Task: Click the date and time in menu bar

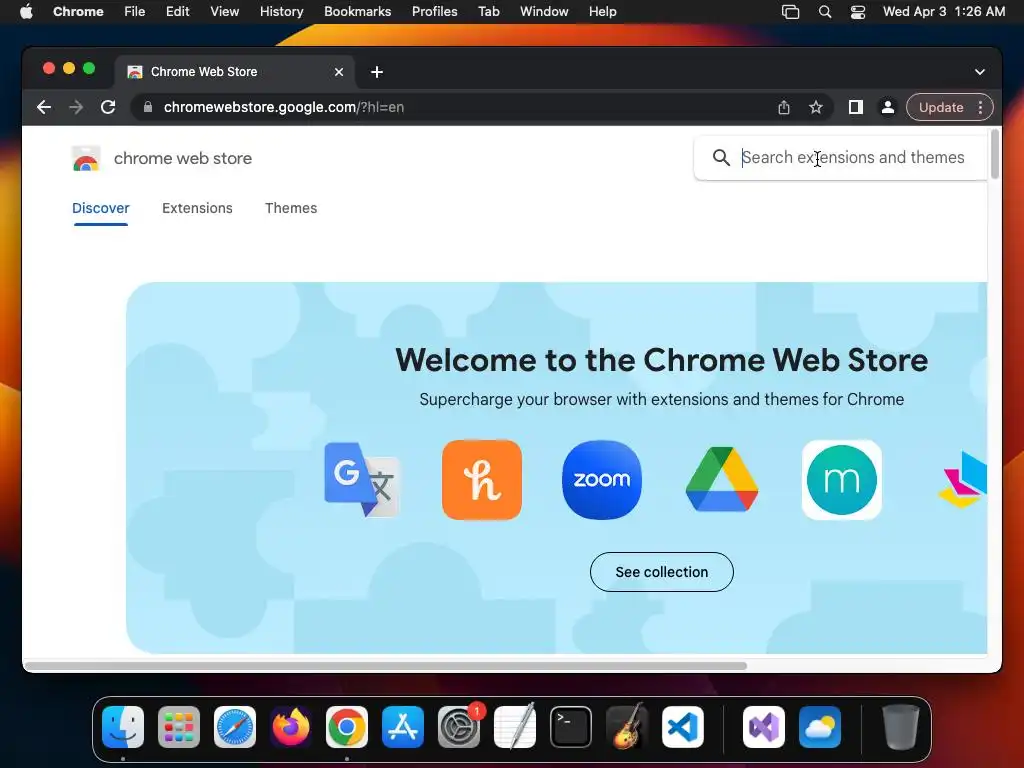Action: point(944,12)
